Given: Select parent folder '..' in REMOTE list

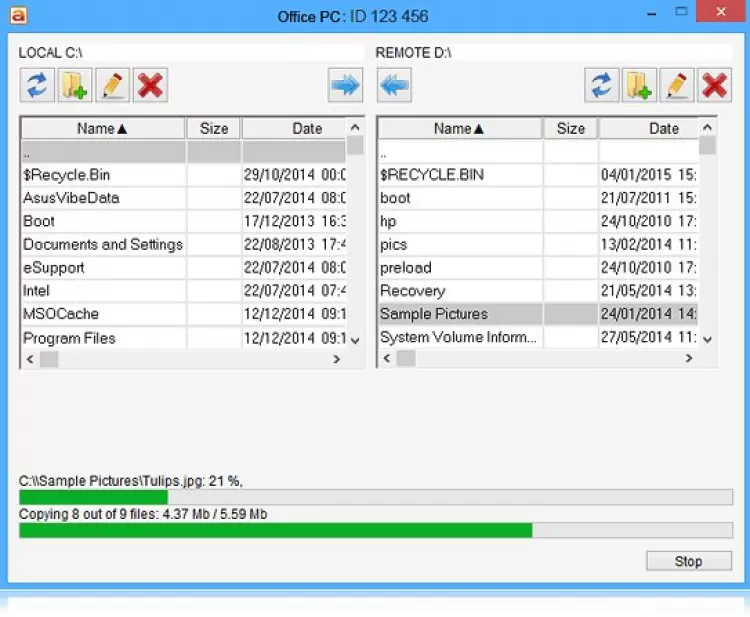Looking at the screenshot, I should click(x=539, y=153).
